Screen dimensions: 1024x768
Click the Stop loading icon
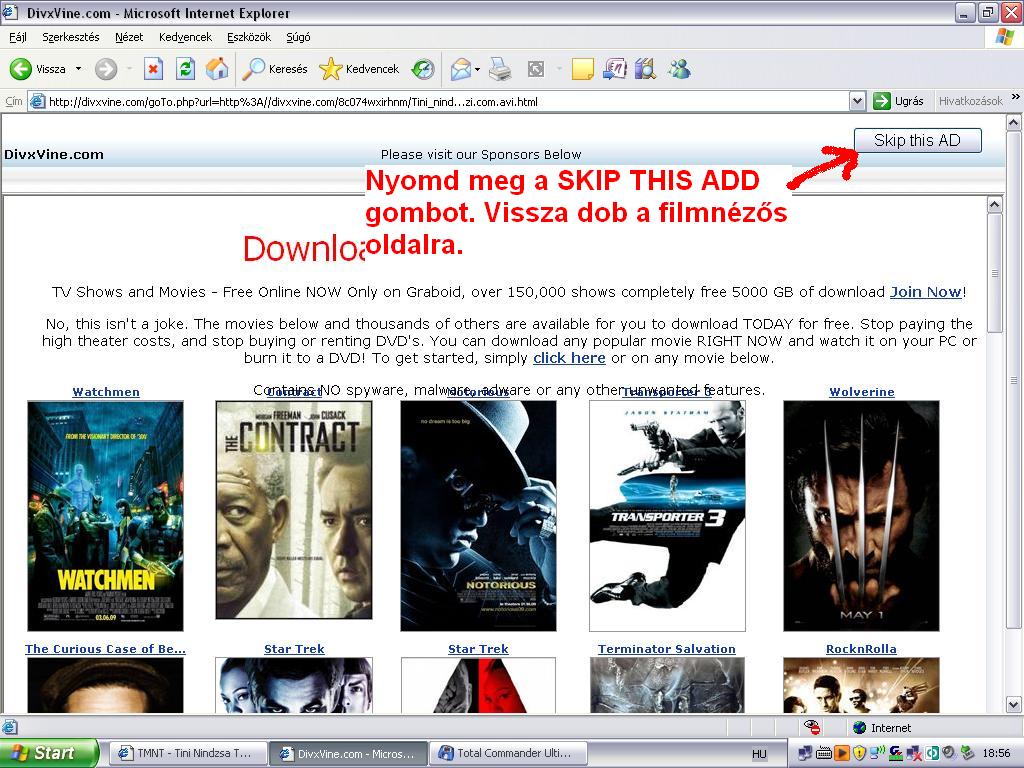point(153,69)
